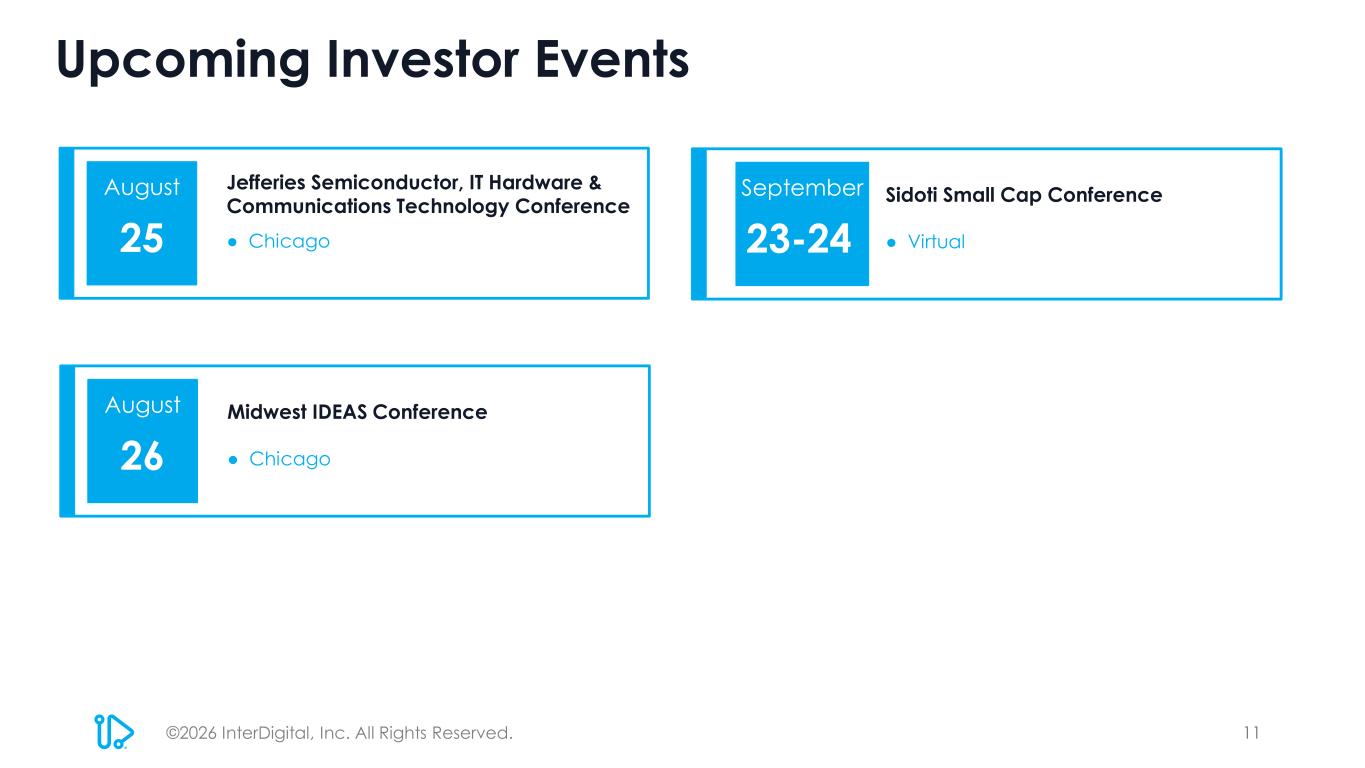This screenshot has height=768, width=1365.
Task: Select the August 26 date box
Action: [142, 440]
